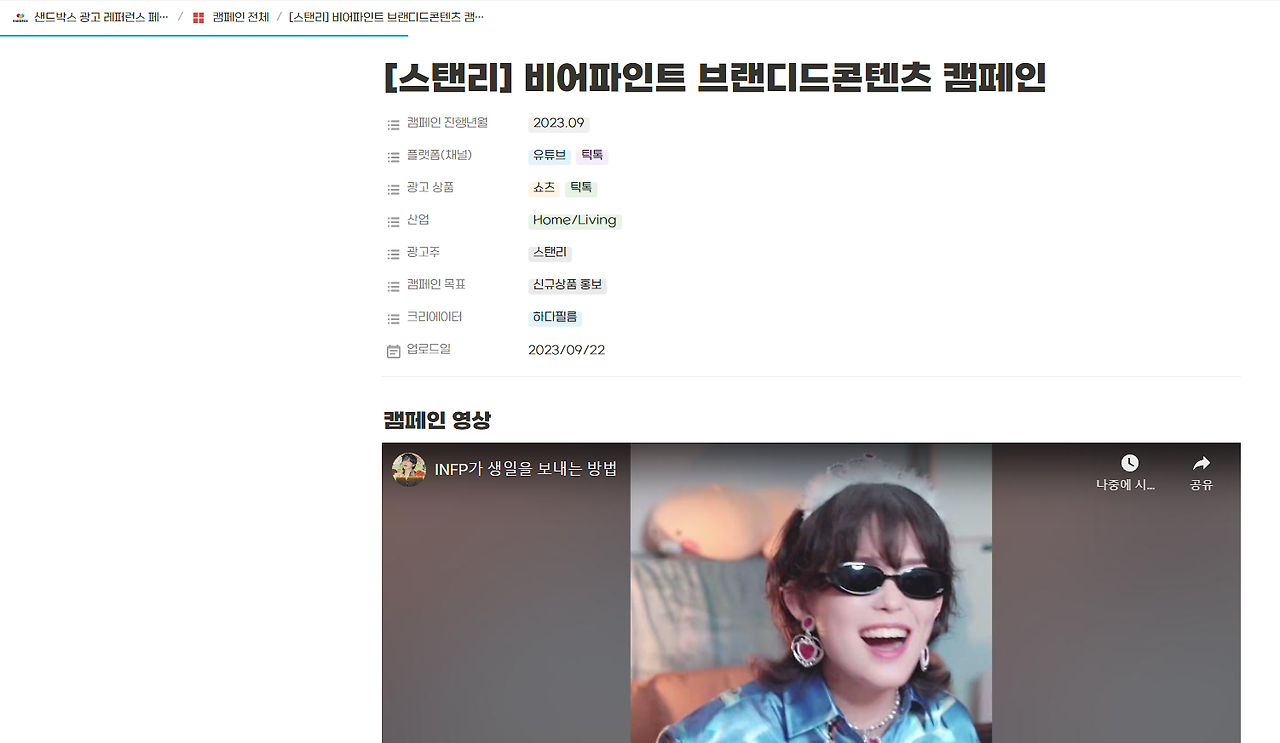Select the Home/Living industry tag
The width and height of the screenshot is (1280, 743).
575,220
